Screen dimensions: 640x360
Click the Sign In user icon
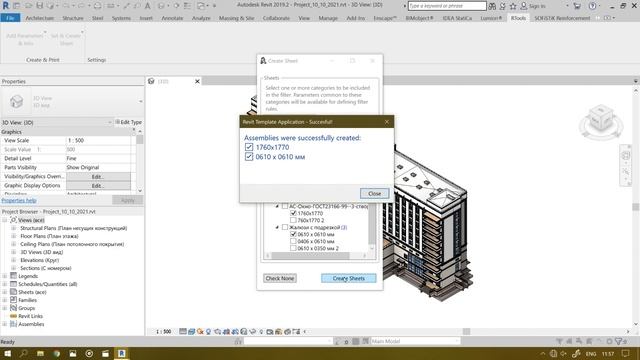coord(524,6)
